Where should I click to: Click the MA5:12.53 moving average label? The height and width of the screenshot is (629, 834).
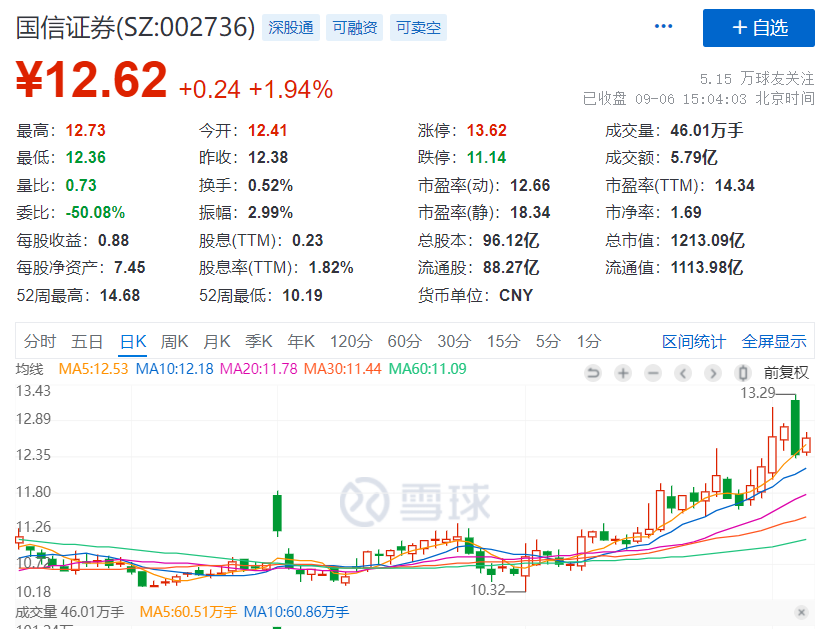pyautogui.click(x=93, y=368)
